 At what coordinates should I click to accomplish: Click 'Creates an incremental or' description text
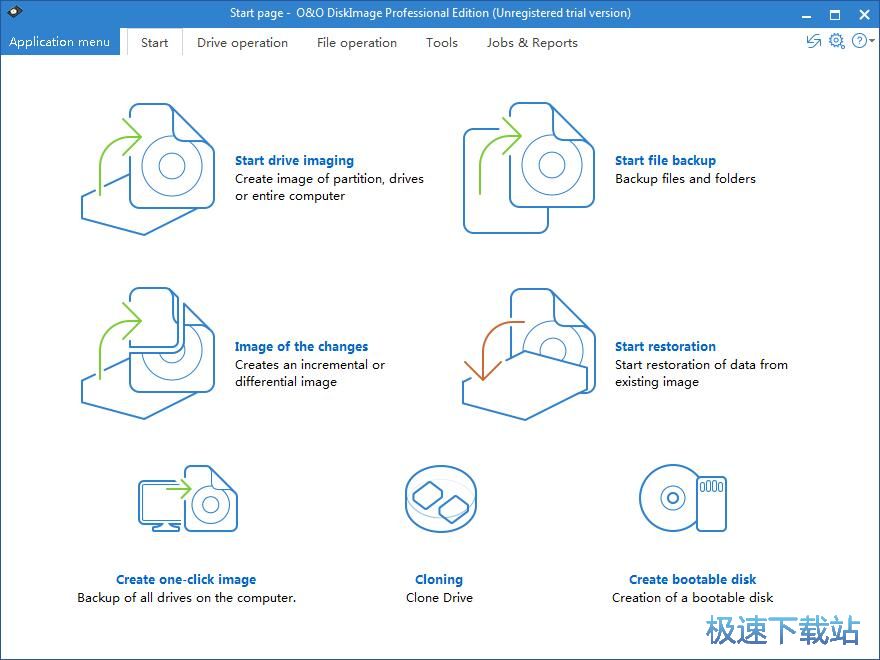(x=310, y=364)
